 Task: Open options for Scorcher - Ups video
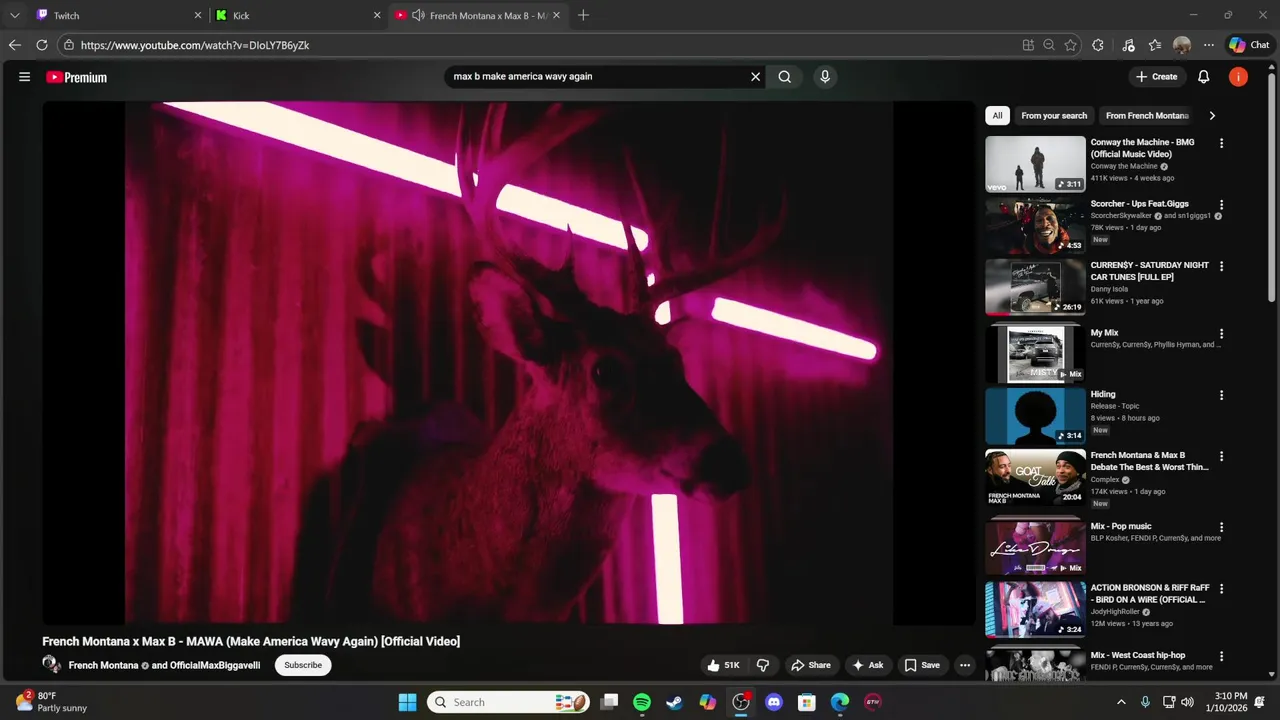coord(1221,205)
